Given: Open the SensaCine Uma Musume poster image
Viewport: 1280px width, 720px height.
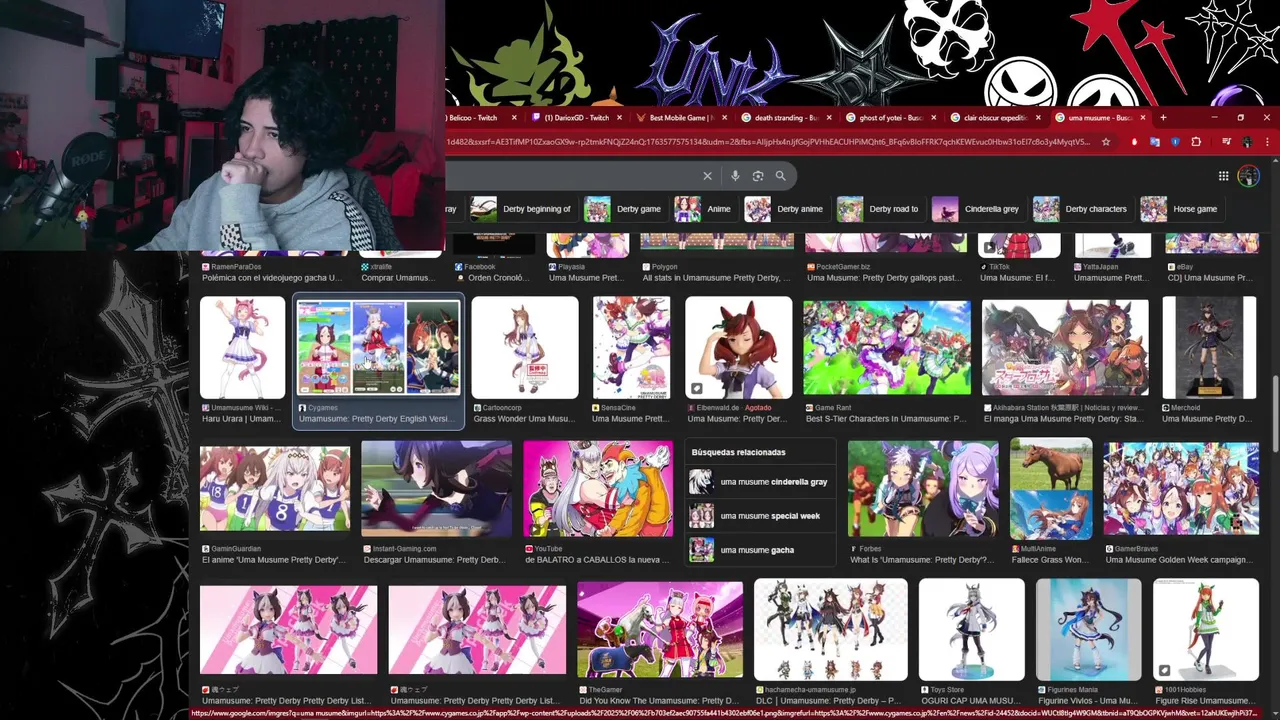Looking at the screenshot, I should tap(631, 348).
